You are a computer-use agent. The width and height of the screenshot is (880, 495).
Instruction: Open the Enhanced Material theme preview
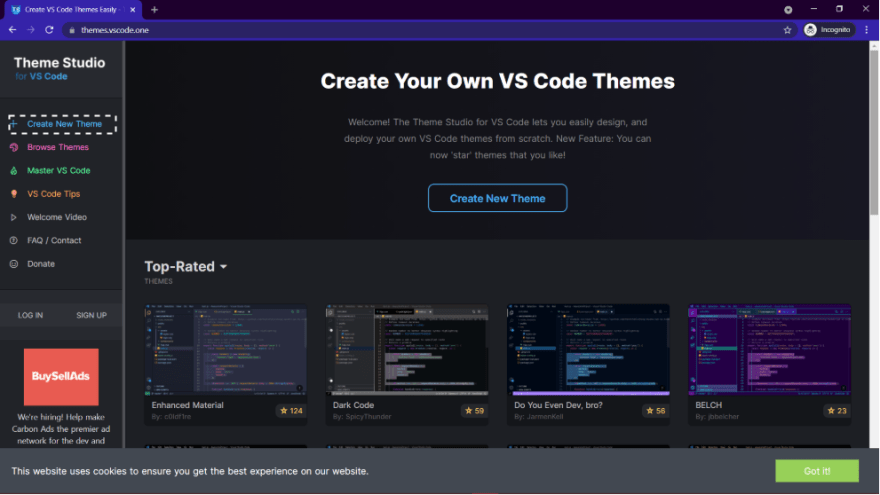pyautogui.click(x=226, y=350)
